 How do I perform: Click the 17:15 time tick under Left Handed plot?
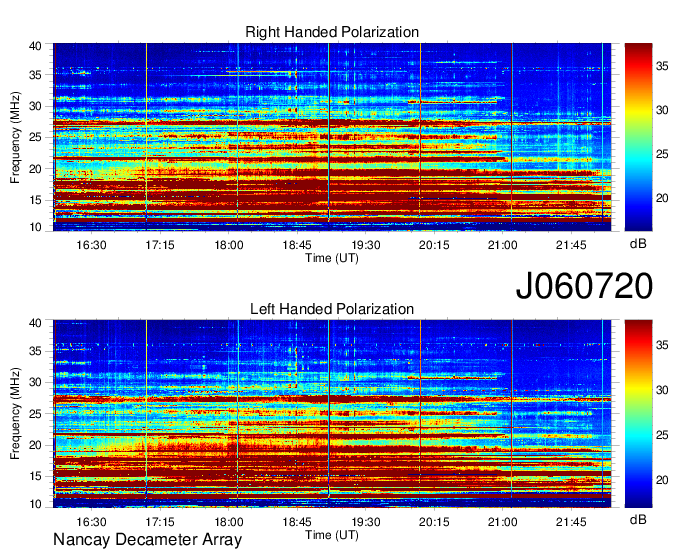coord(160,522)
